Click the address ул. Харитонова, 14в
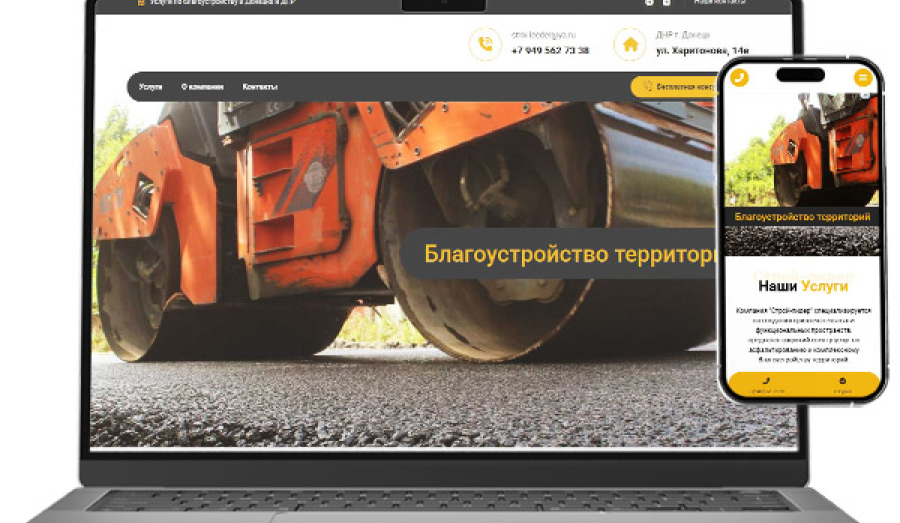 tap(702, 50)
